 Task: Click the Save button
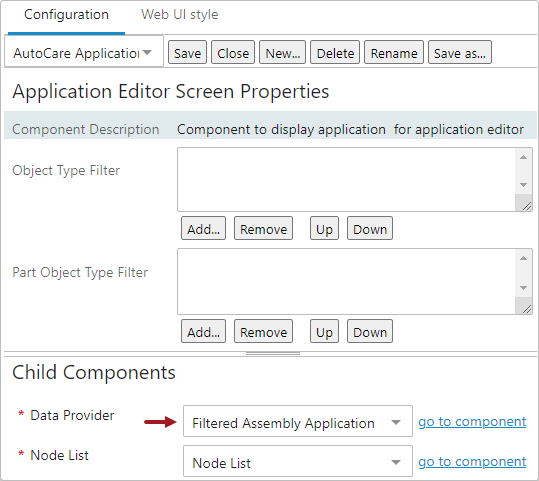pyautogui.click(x=187, y=53)
